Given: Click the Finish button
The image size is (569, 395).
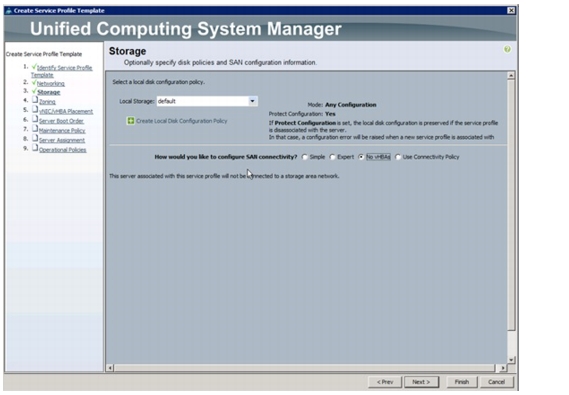Looking at the screenshot, I should [461, 382].
